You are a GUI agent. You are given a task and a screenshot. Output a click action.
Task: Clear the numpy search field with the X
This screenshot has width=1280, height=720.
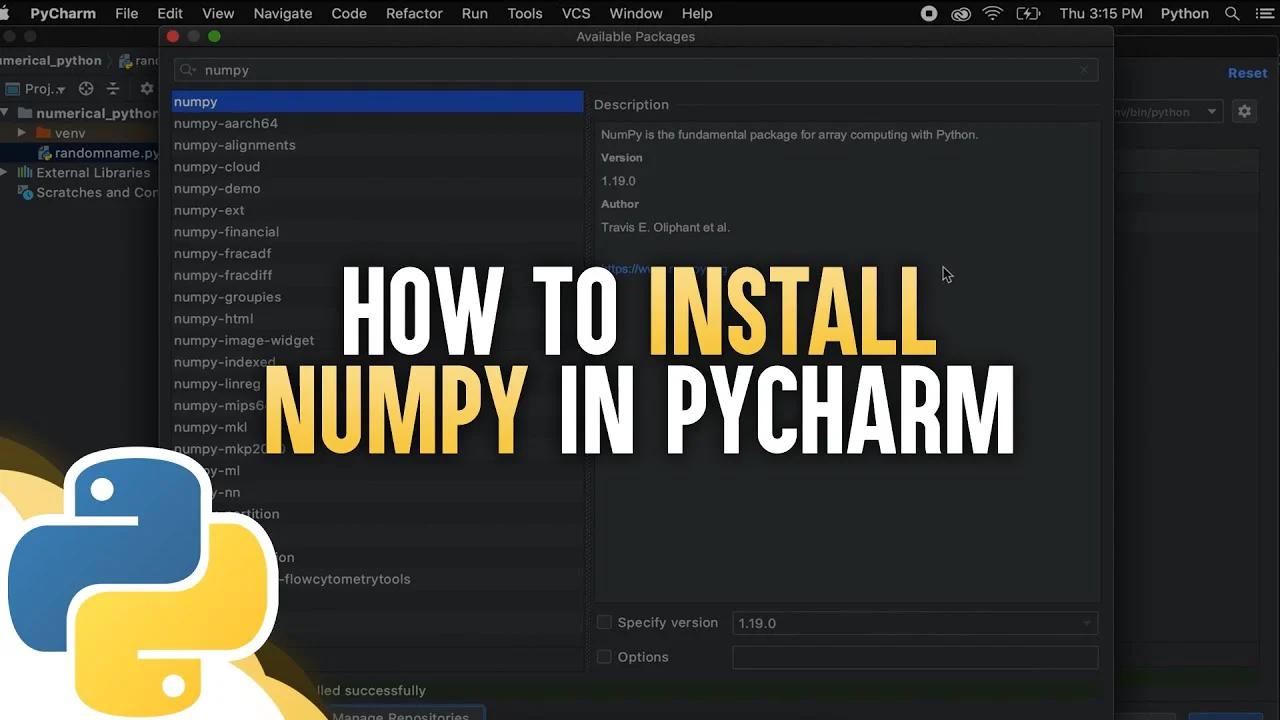click(x=1084, y=70)
